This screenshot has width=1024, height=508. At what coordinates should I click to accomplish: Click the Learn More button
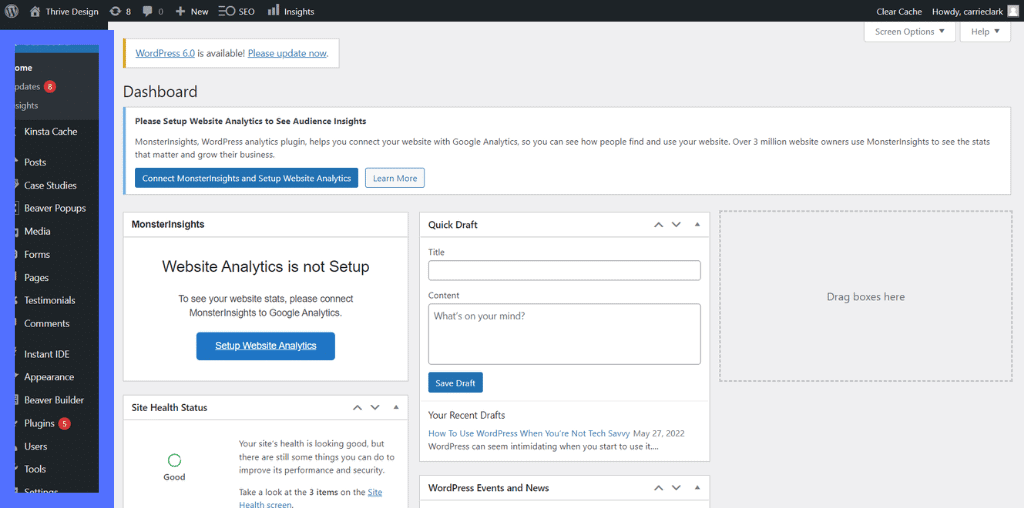(394, 178)
